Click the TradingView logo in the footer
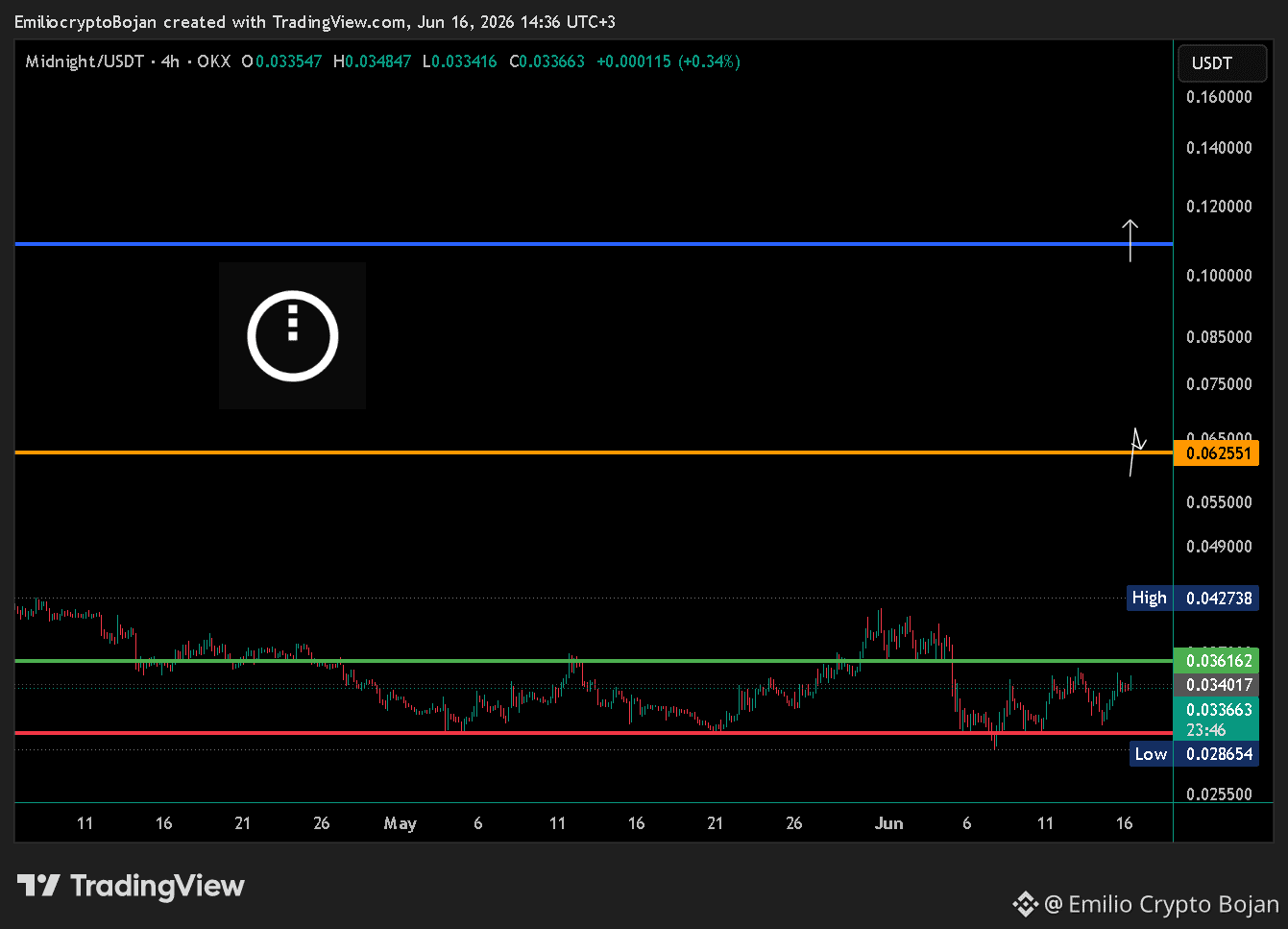Screen dimensions: 1288x929 [x=131, y=886]
